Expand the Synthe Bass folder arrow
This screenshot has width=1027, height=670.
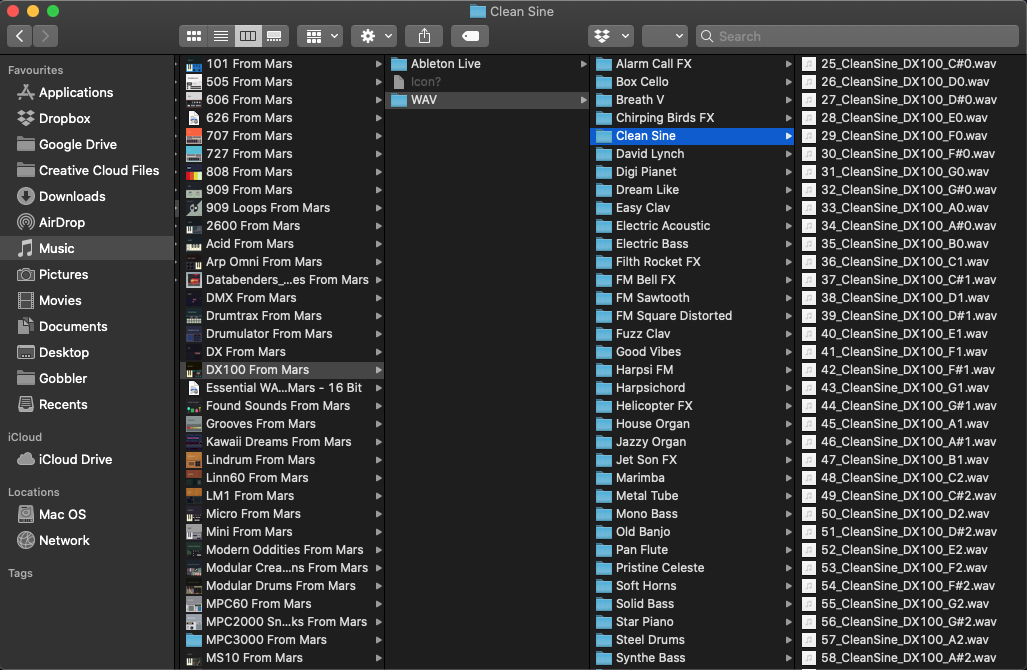click(x=789, y=658)
